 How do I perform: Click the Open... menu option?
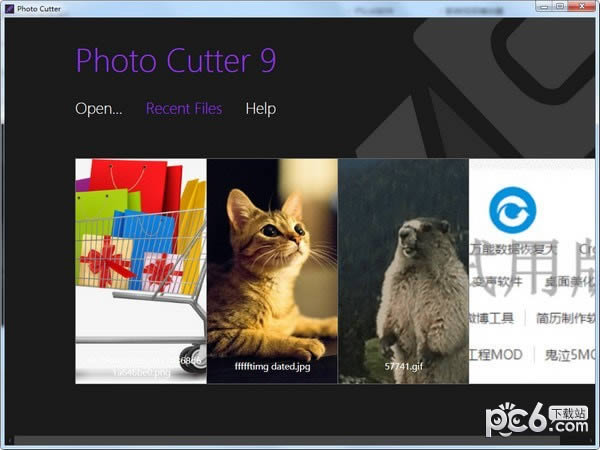[99, 109]
